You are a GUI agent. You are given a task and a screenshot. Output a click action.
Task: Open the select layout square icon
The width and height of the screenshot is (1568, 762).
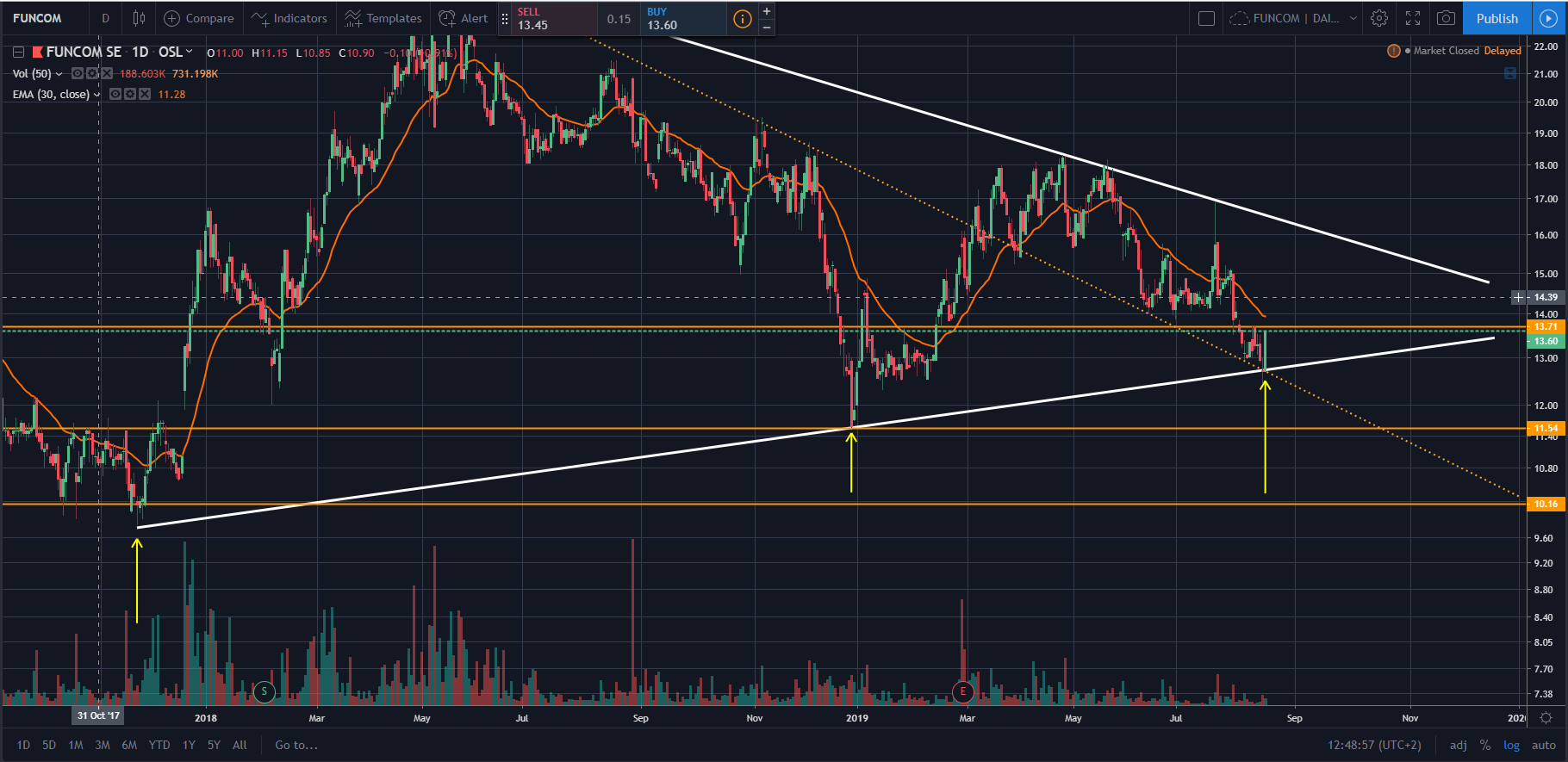1206,18
